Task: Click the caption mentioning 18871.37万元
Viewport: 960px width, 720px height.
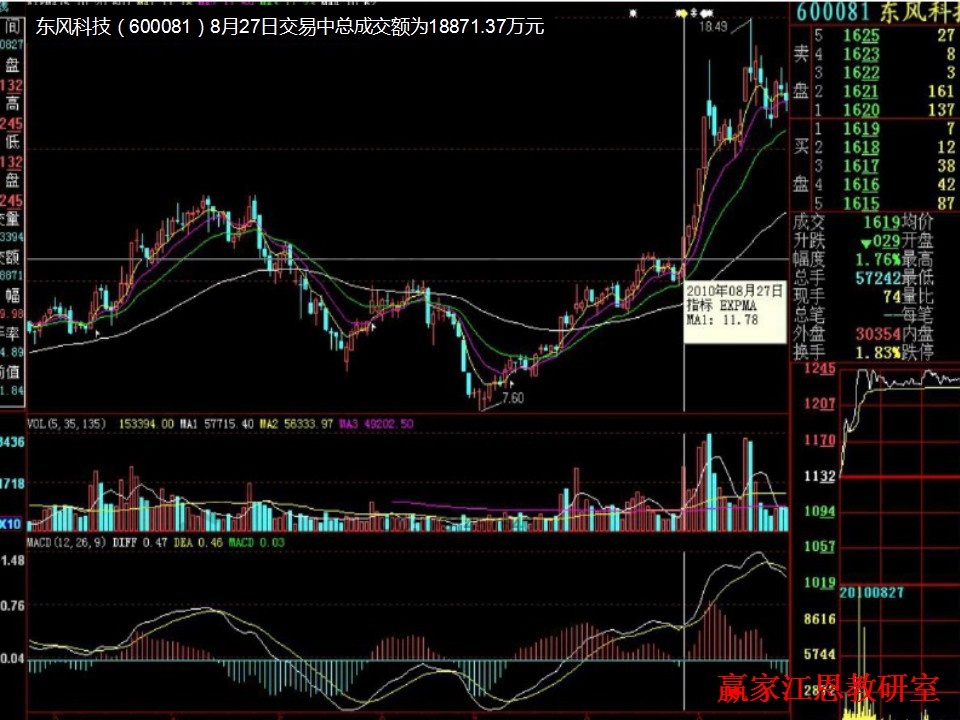Action: [290, 26]
